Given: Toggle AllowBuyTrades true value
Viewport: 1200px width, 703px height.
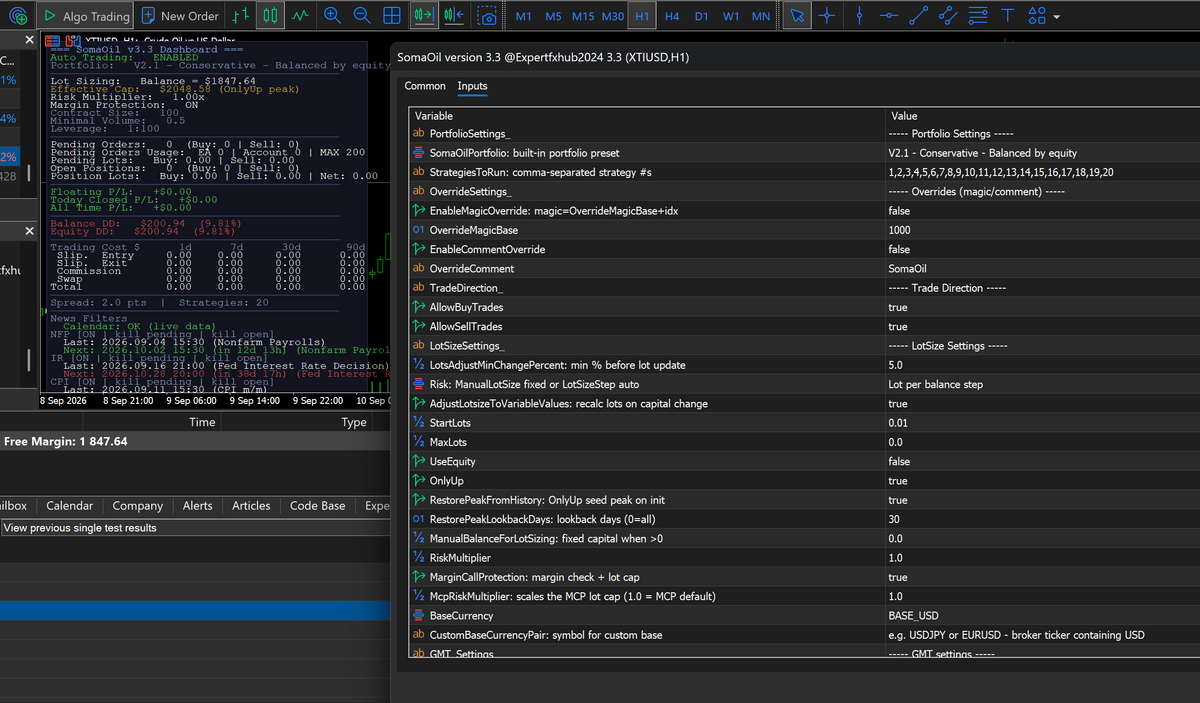Looking at the screenshot, I should pos(1040,307).
